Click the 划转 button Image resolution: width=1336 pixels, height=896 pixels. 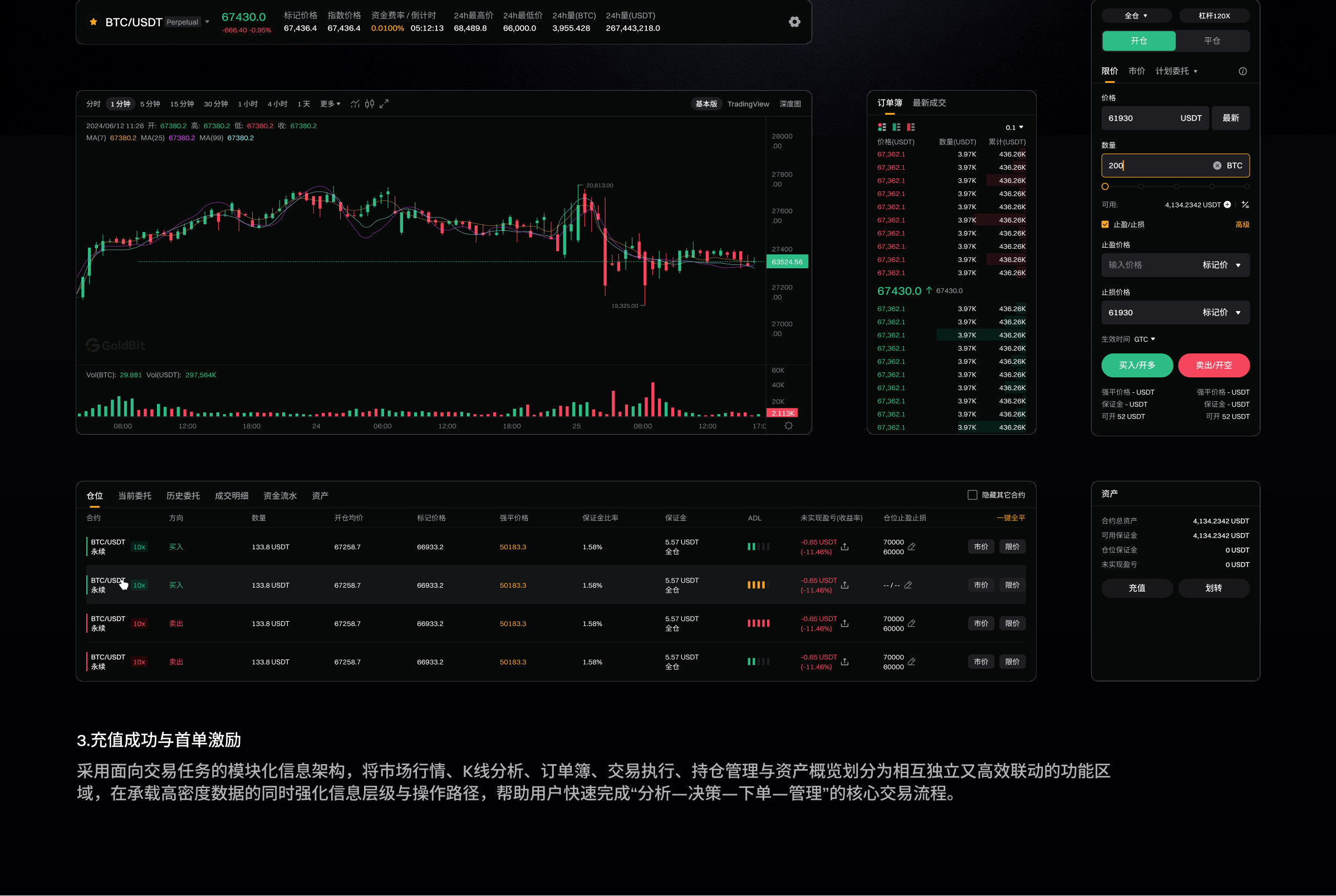coord(1214,588)
